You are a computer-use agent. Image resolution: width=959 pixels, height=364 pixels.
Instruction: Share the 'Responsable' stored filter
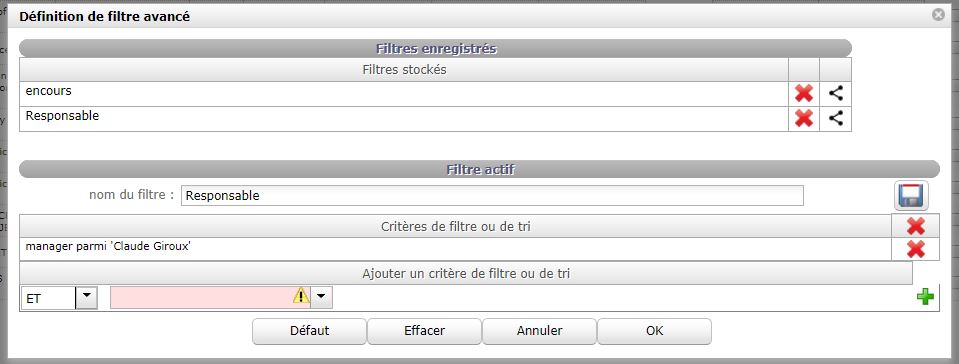pyautogui.click(x=835, y=118)
